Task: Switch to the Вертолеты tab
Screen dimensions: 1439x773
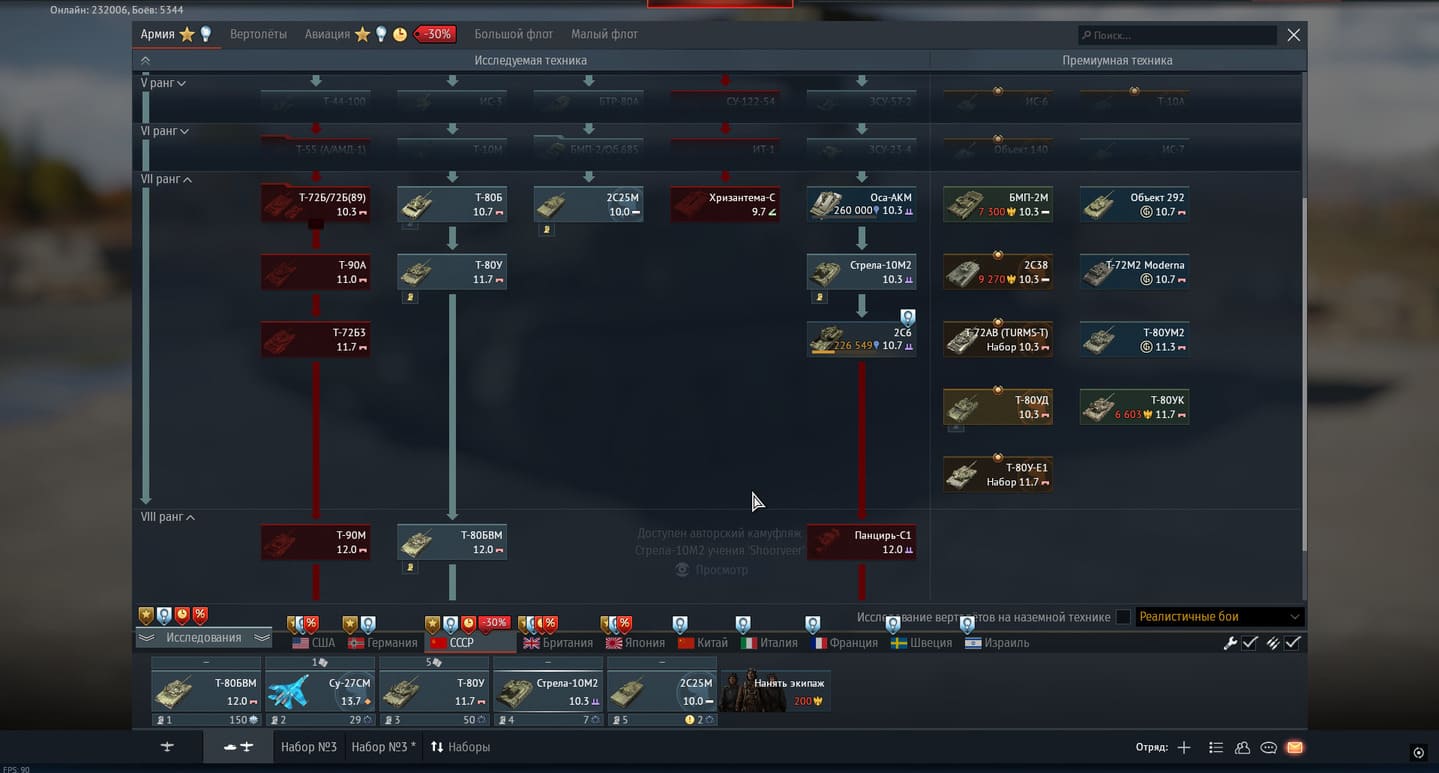Action: (x=258, y=34)
